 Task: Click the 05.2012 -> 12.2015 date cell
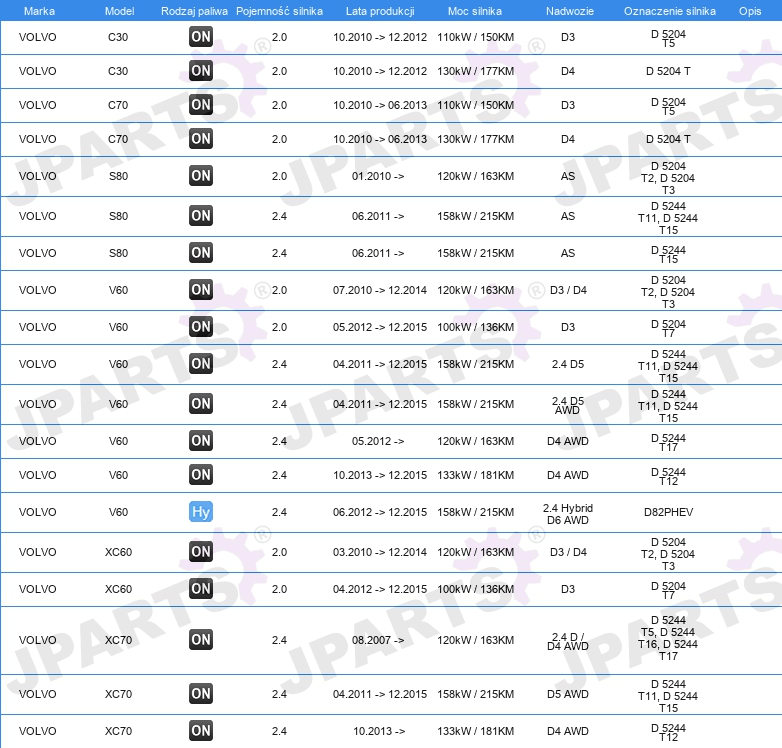(380, 327)
